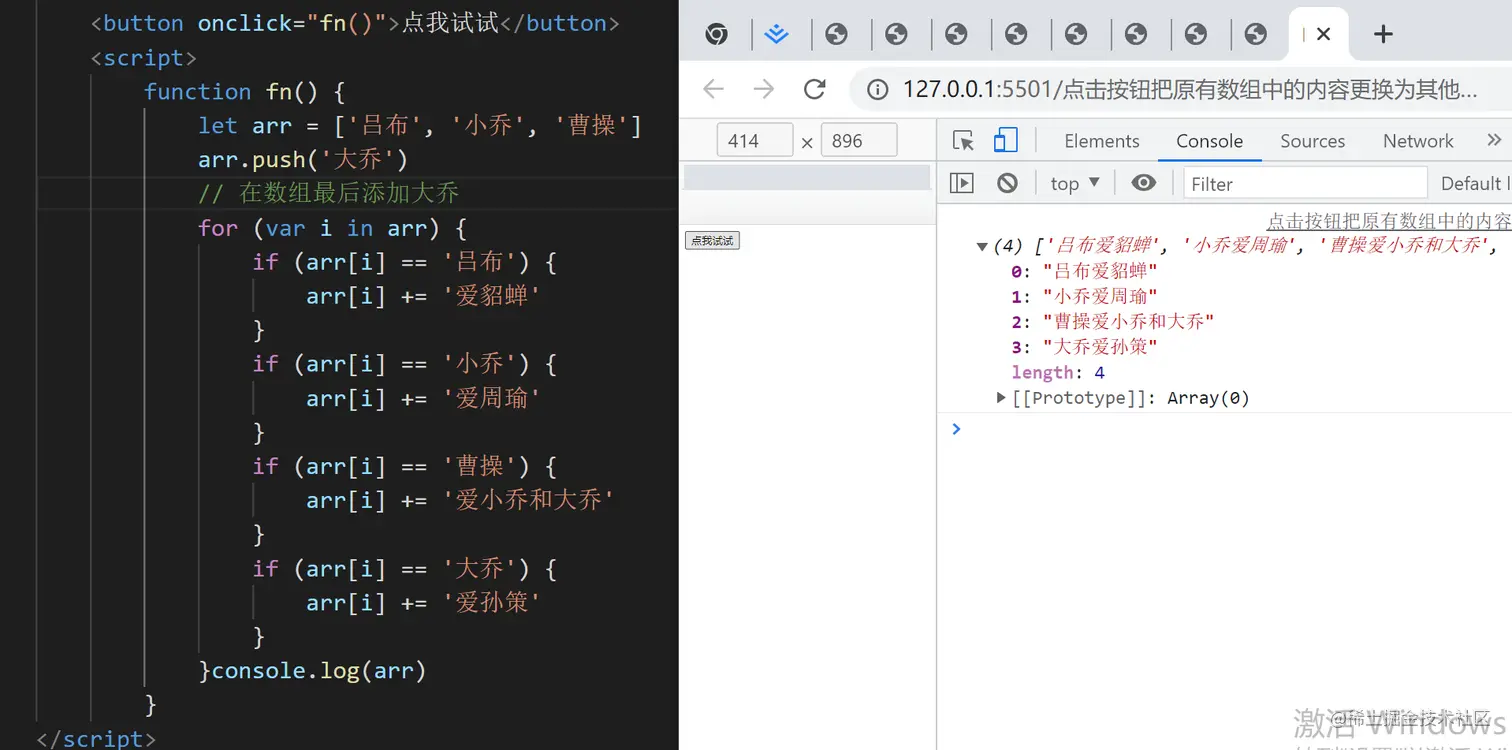Open the Network panel
The width and height of the screenshot is (1512, 750).
[1418, 141]
